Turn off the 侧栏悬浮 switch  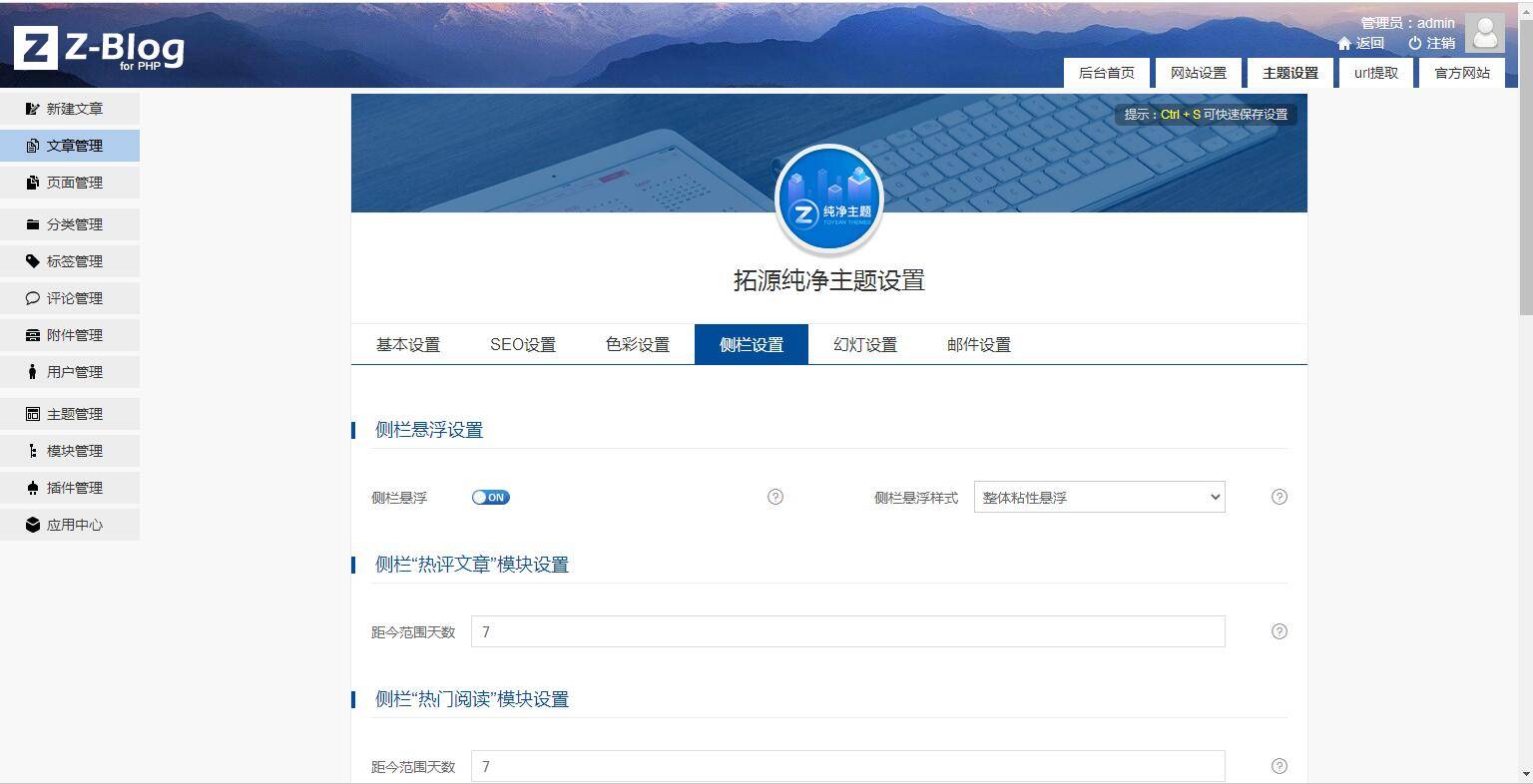click(x=490, y=497)
